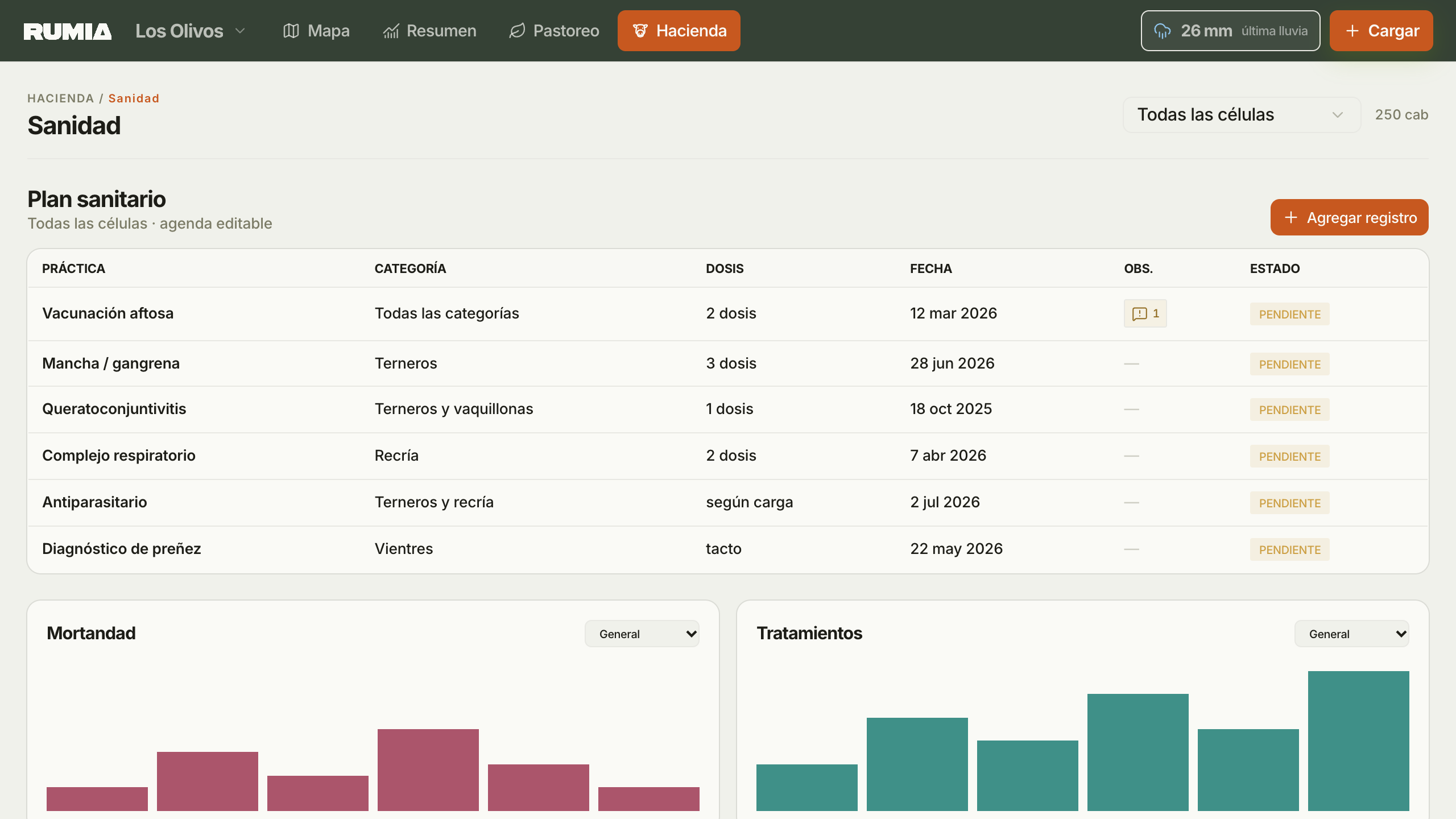The image size is (1456, 819).
Task: Click the 26 mm última lluvia indicator
Action: 1230,31
